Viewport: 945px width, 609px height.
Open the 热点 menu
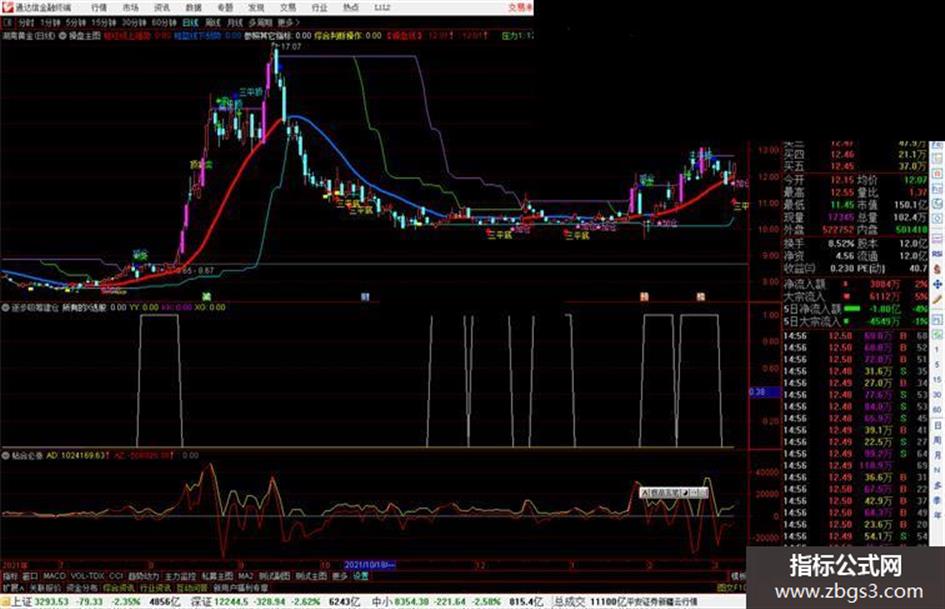(350, 7)
